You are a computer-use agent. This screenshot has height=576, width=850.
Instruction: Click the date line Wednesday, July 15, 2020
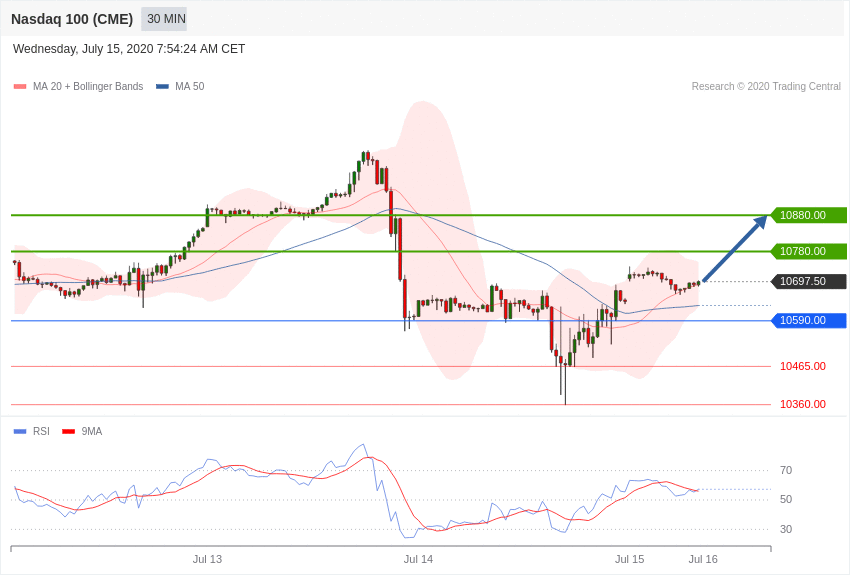(x=129, y=49)
